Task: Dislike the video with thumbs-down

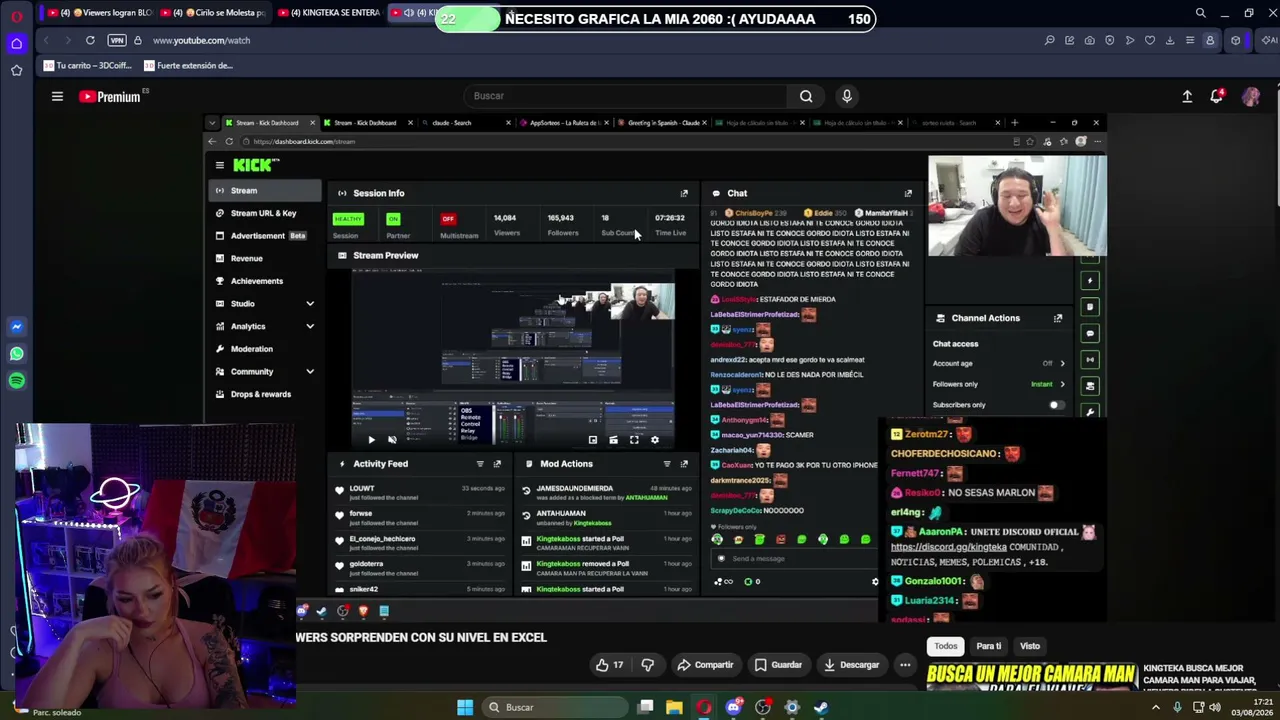Action: coord(647,665)
